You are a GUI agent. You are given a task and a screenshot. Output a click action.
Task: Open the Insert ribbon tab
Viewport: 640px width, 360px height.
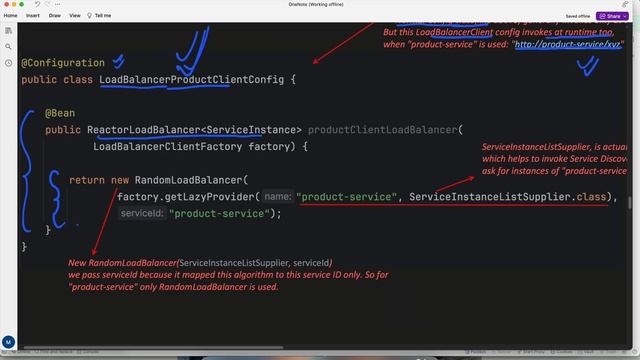point(33,16)
